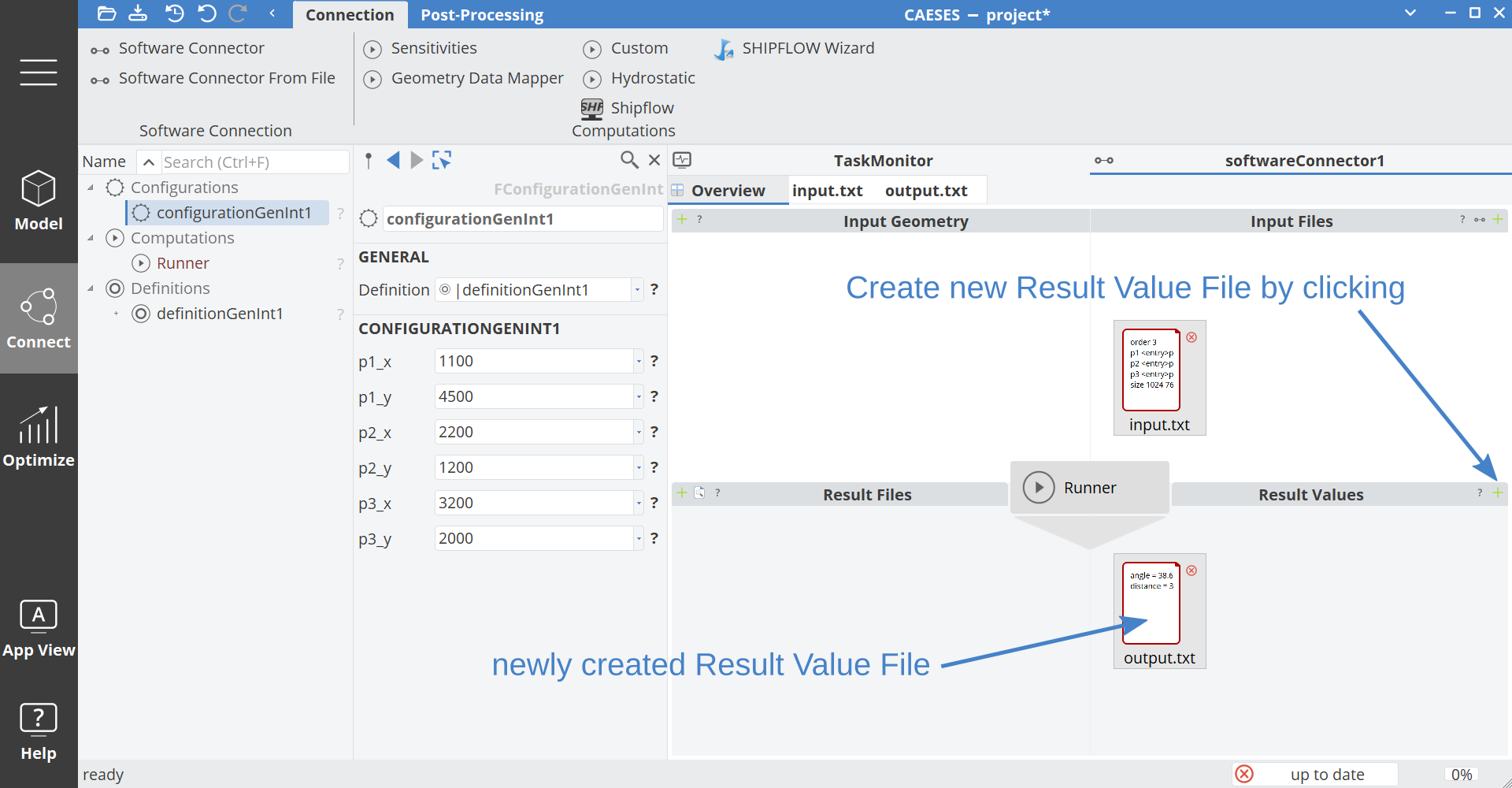Select the output.txt sub-tab
This screenshot has height=788, width=1512.
[926, 191]
